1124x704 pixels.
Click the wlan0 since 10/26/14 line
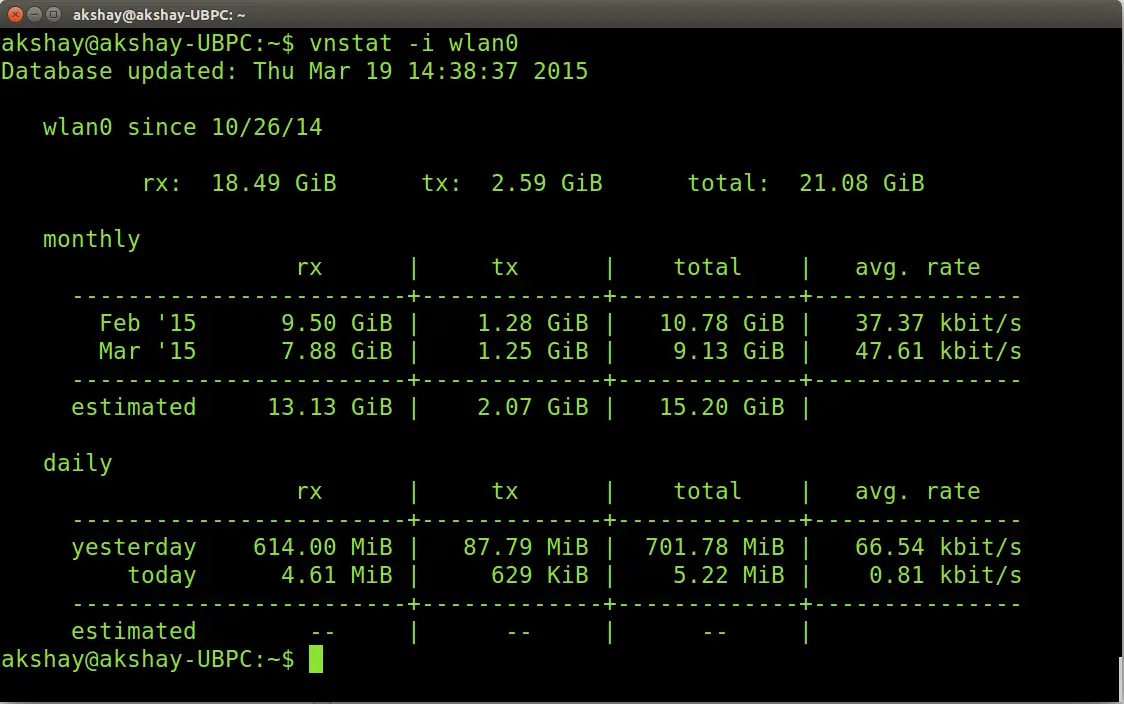pos(183,127)
